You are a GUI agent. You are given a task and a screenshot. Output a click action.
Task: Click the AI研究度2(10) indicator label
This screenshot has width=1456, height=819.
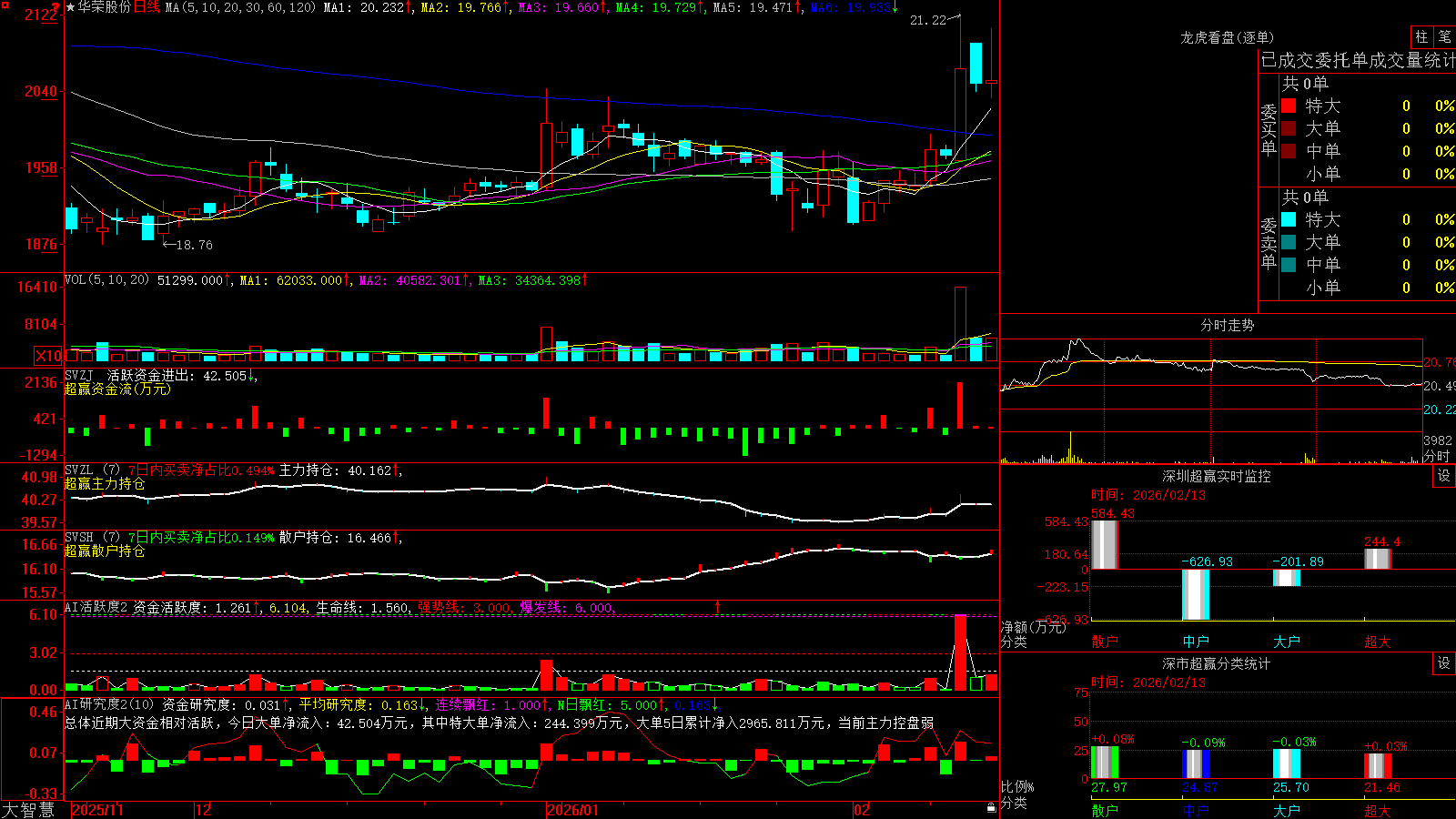(110, 704)
